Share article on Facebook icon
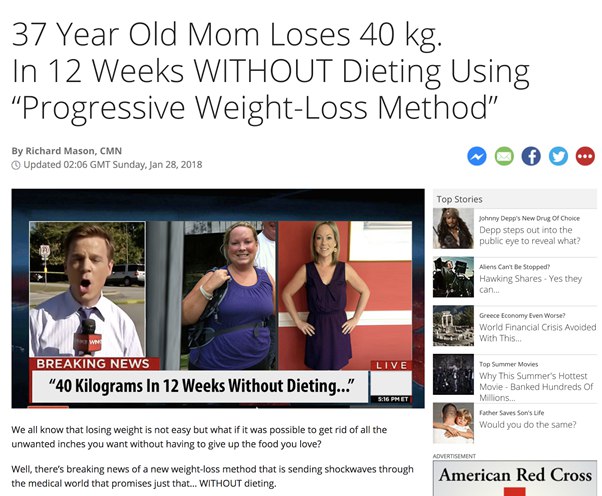Viewport: 602px width, 496px height. (x=531, y=157)
